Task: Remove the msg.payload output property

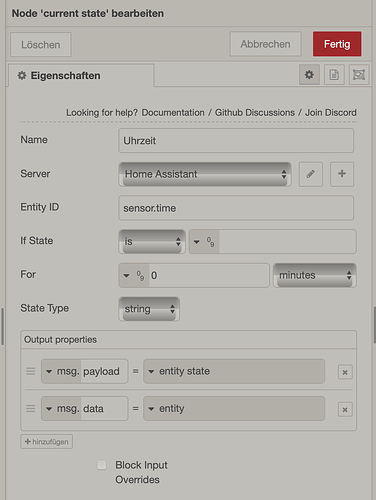Action: (x=345, y=372)
